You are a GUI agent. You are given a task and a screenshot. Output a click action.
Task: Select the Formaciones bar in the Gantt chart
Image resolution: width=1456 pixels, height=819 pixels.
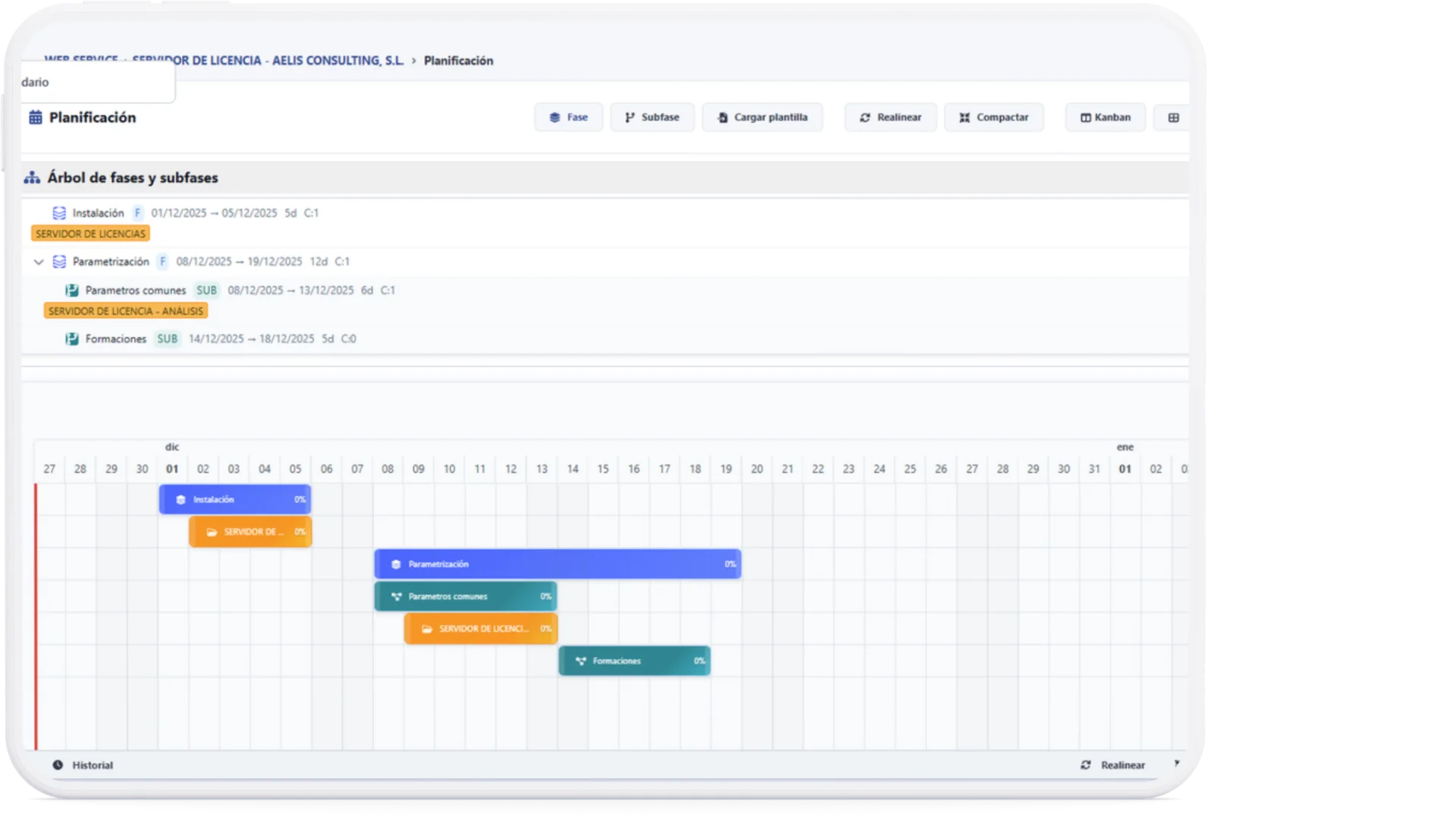(x=634, y=661)
